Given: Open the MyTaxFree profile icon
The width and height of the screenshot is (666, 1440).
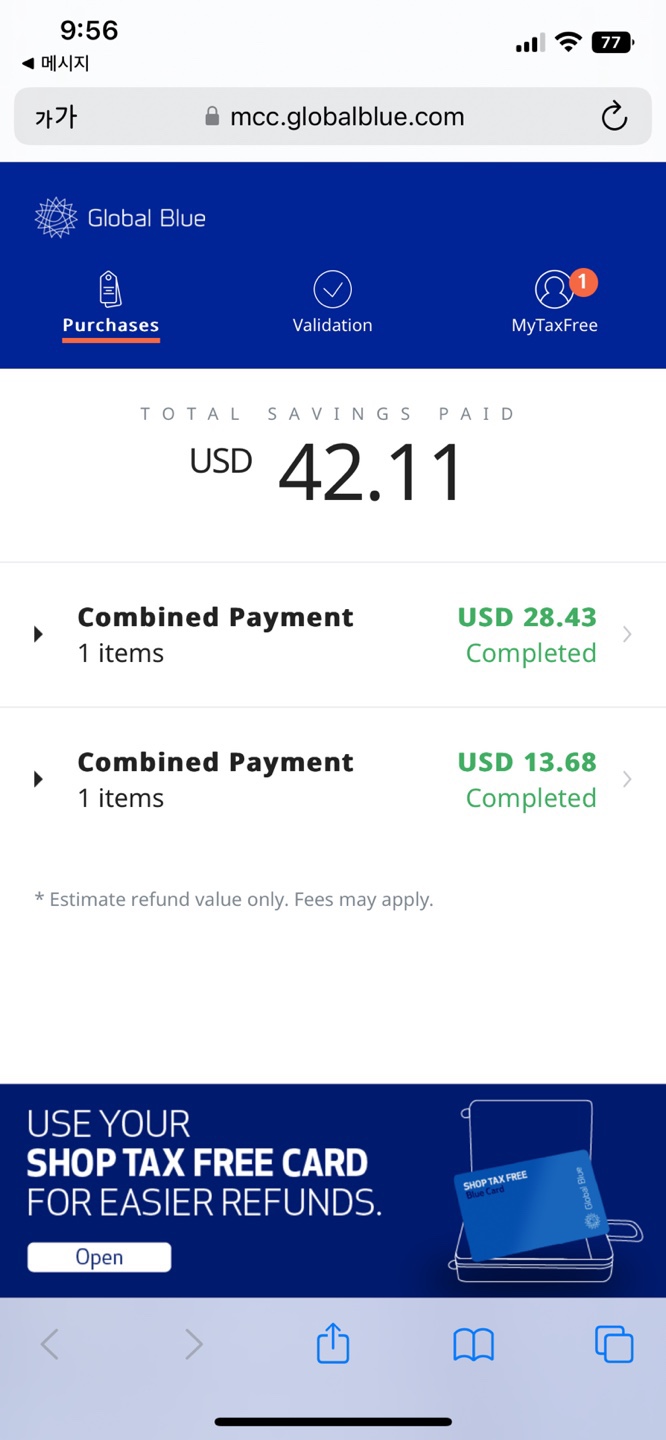Looking at the screenshot, I should tap(553, 290).
